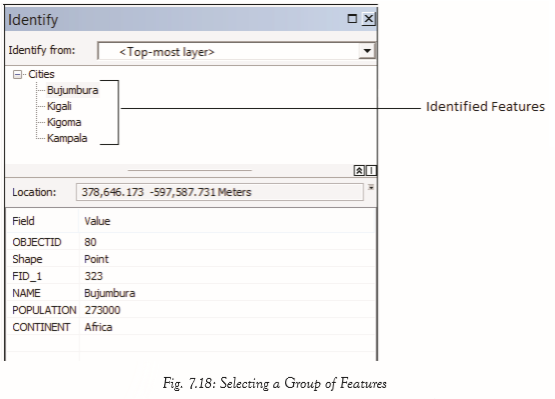Click the OBJECTID value 80
This screenshot has width=555, height=399.
(90, 242)
